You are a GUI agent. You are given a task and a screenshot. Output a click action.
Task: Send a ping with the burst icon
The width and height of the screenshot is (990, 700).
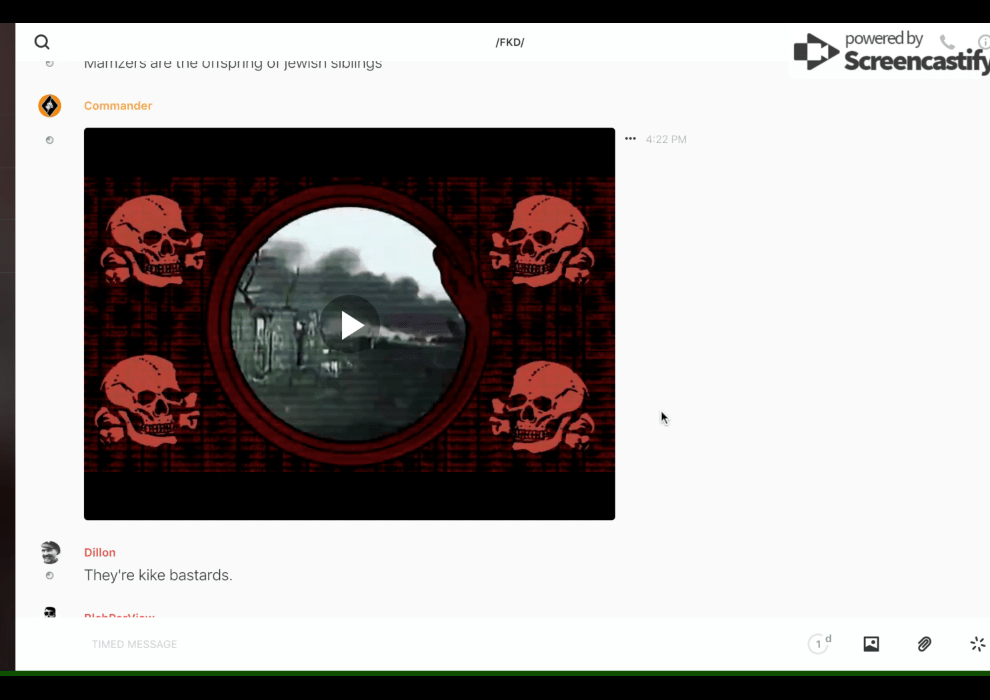click(x=977, y=644)
